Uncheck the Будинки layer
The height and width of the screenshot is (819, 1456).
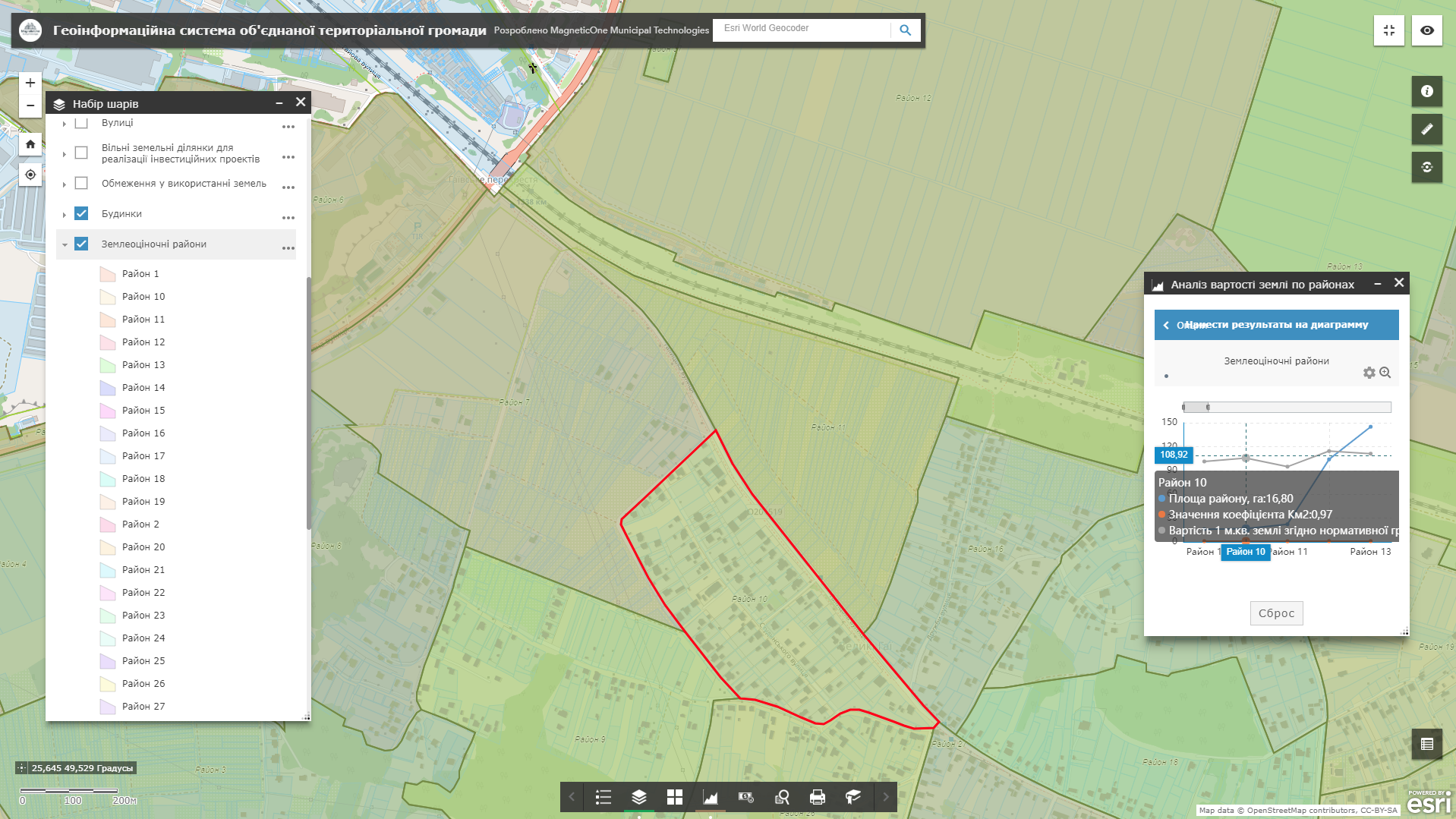click(x=81, y=213)
